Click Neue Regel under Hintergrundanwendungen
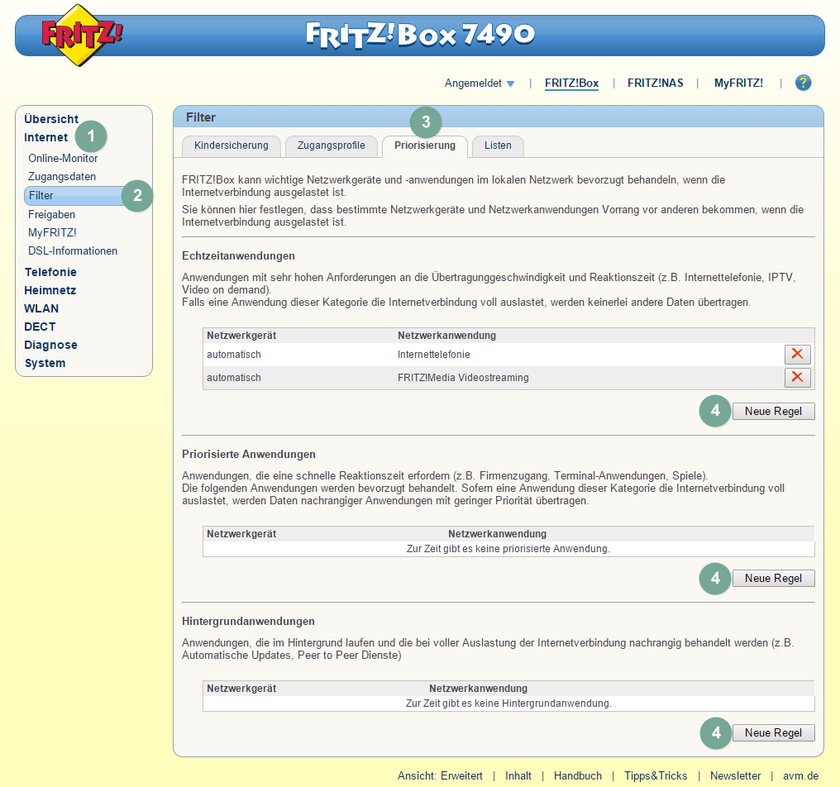Viewport: 840px width, 787px height. point(773,732)
